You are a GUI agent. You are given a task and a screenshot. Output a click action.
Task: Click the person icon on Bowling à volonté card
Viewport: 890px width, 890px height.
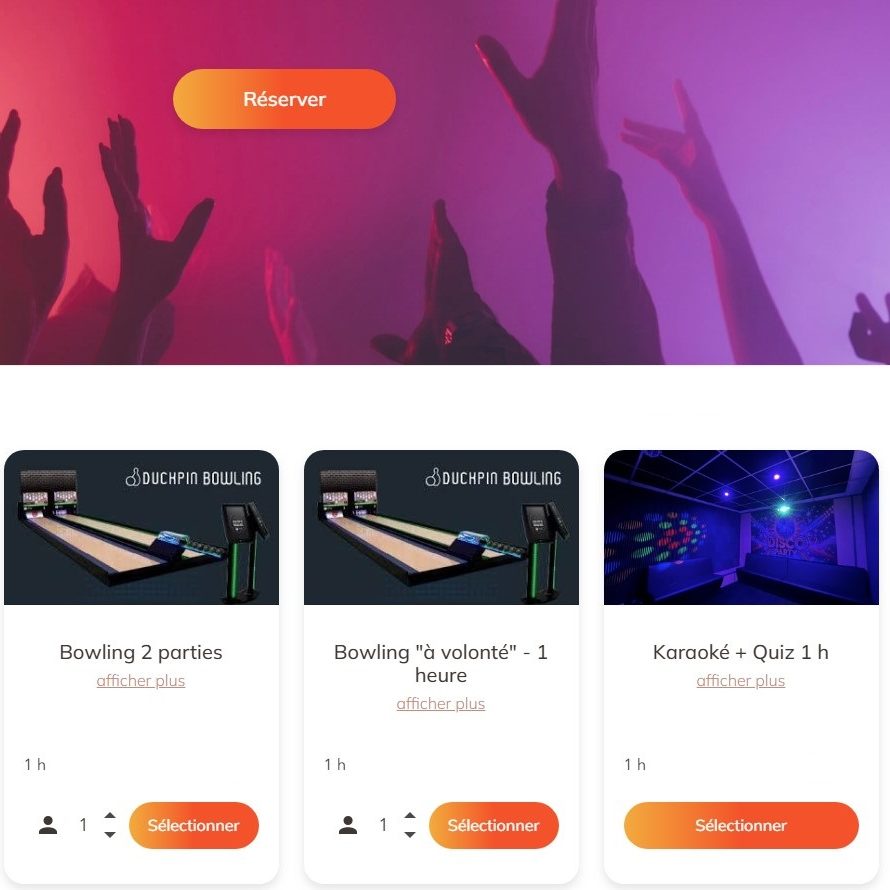[347, 825]
